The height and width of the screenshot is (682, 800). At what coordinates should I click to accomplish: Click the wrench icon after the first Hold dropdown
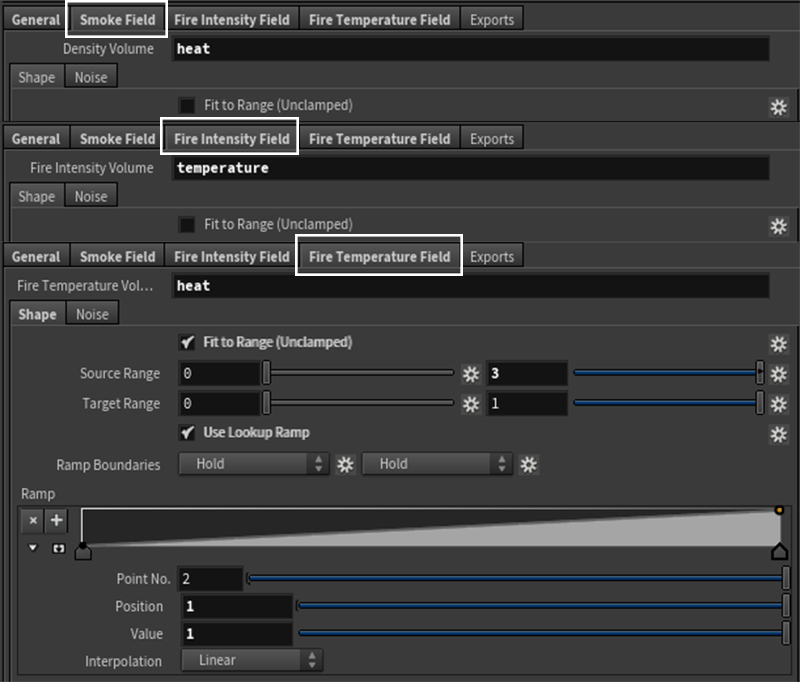click(x=345, y=464)
